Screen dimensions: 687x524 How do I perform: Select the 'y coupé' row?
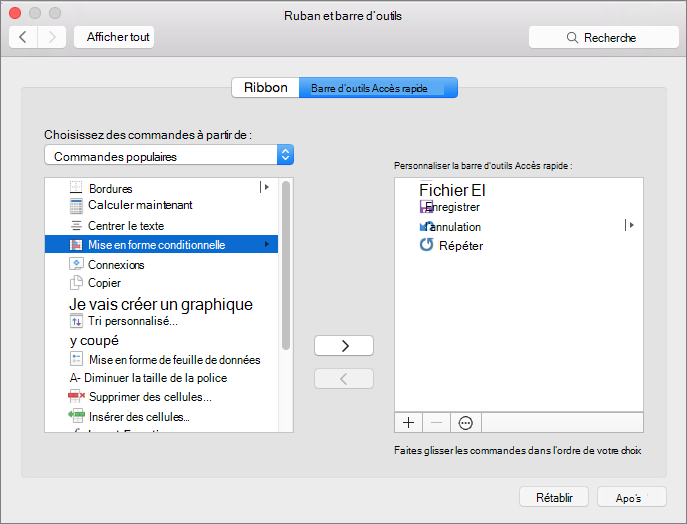pos(161,340)
